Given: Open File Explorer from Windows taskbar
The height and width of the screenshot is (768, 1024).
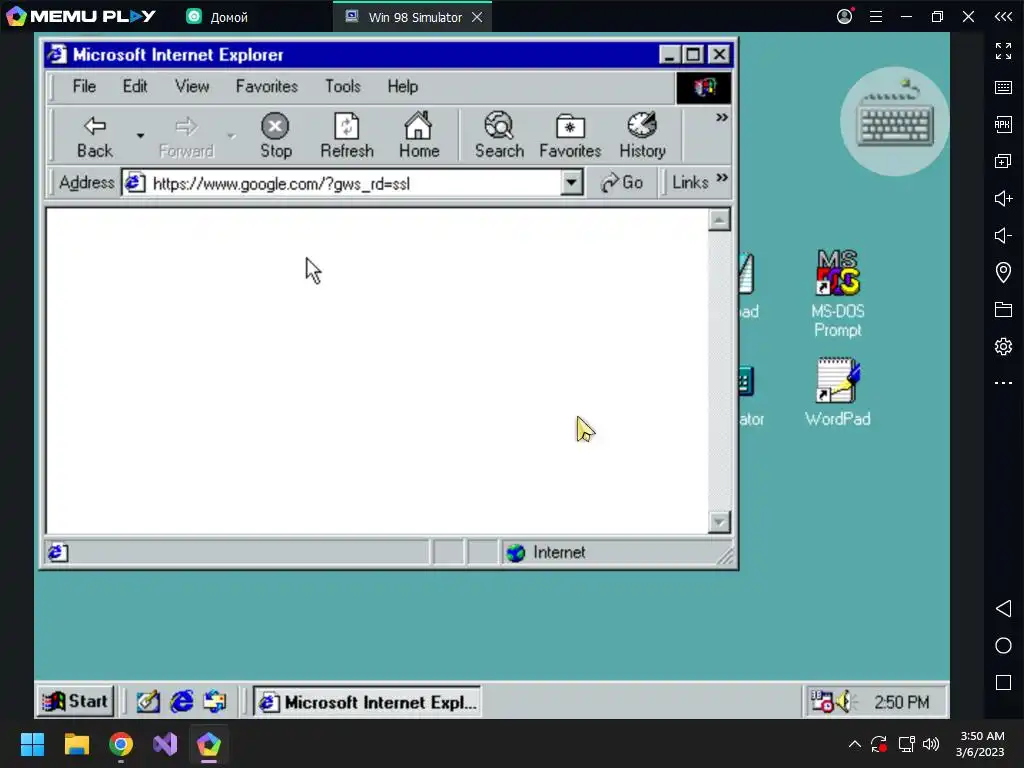Looking at the screenshot, I should (x=76, y=744).
